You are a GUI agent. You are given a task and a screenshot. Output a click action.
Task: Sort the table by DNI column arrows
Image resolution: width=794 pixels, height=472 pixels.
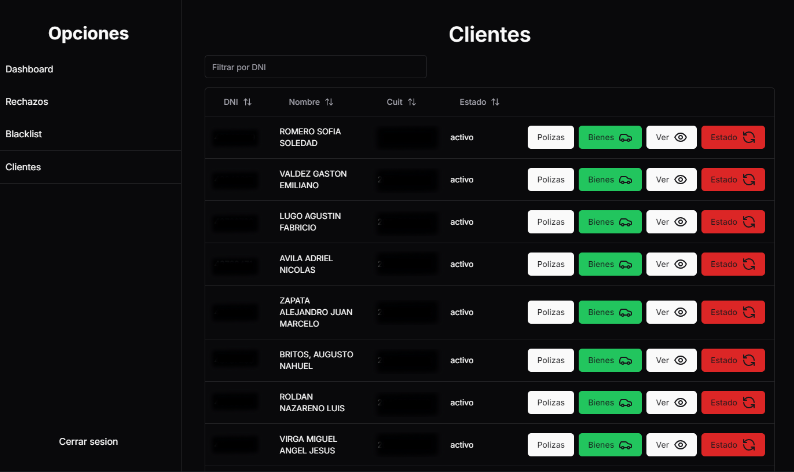pyautogui.click(x=247, y=102)
